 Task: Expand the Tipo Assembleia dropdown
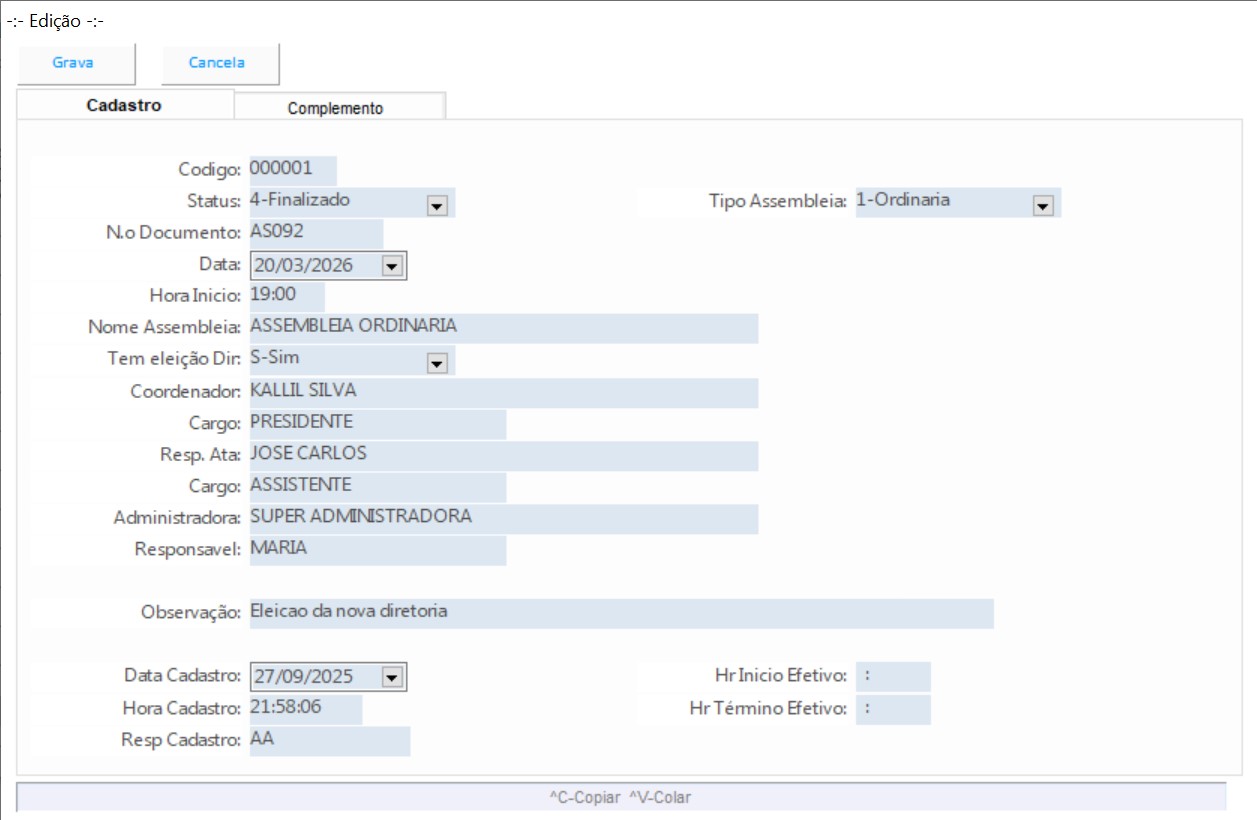click(x=1043, y=205)
